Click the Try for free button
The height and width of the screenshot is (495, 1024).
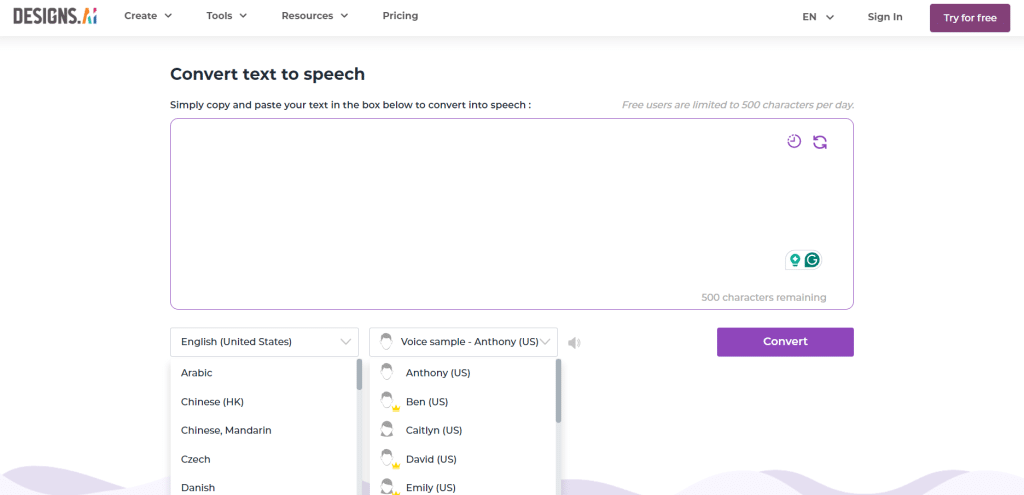970,18
